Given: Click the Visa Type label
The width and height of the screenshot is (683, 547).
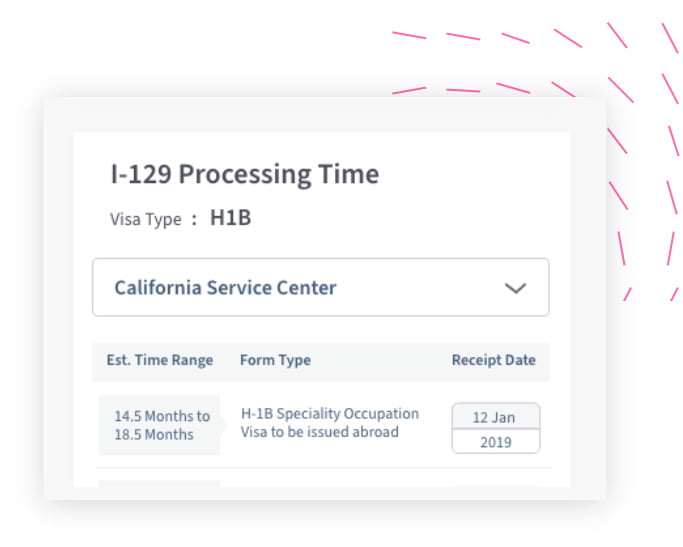Looking at the screenshot, I should click(x=145, y=219).
